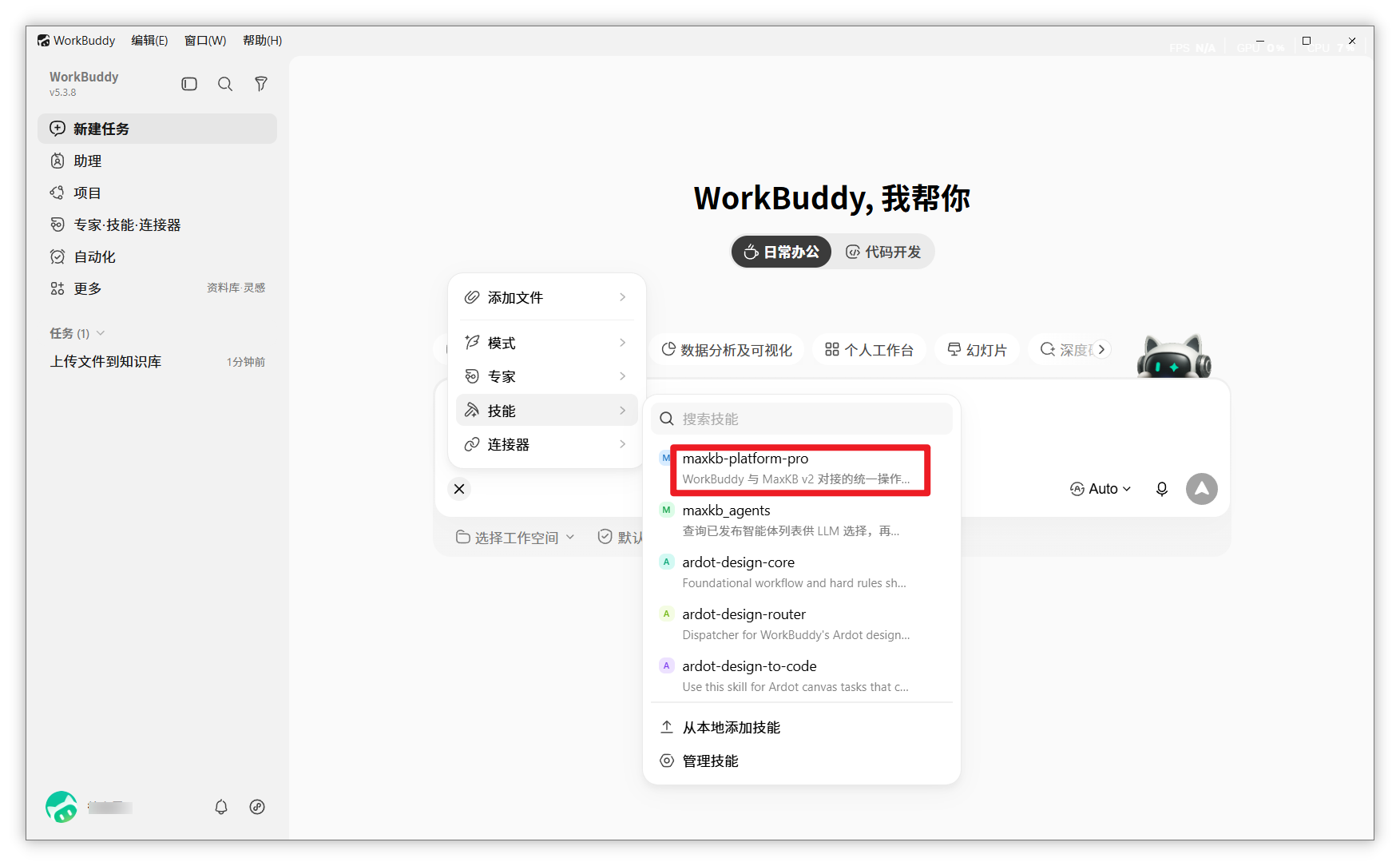The height and width of the screenshot is (866, 1400).
Task: Open the 窗口(W) menu
Action: coord(205,41)
